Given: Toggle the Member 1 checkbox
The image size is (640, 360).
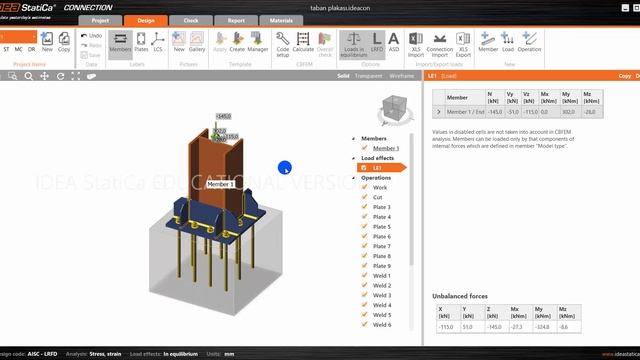Looking at the screenshot, I should click(x=364, y=148).
